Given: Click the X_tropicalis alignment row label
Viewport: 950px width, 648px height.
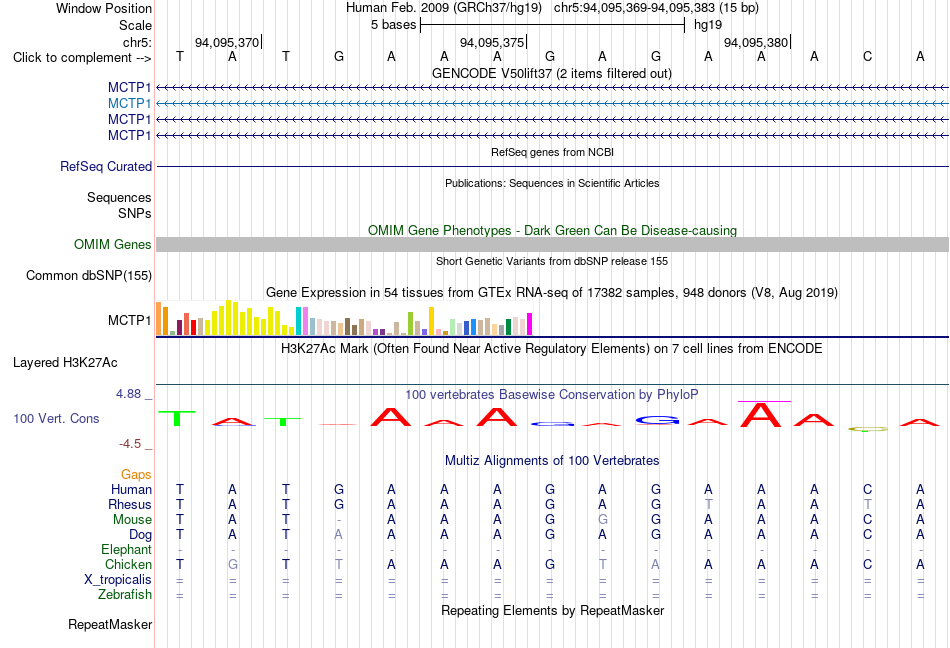Looking at the screenshot, I should tap(118, 580).
